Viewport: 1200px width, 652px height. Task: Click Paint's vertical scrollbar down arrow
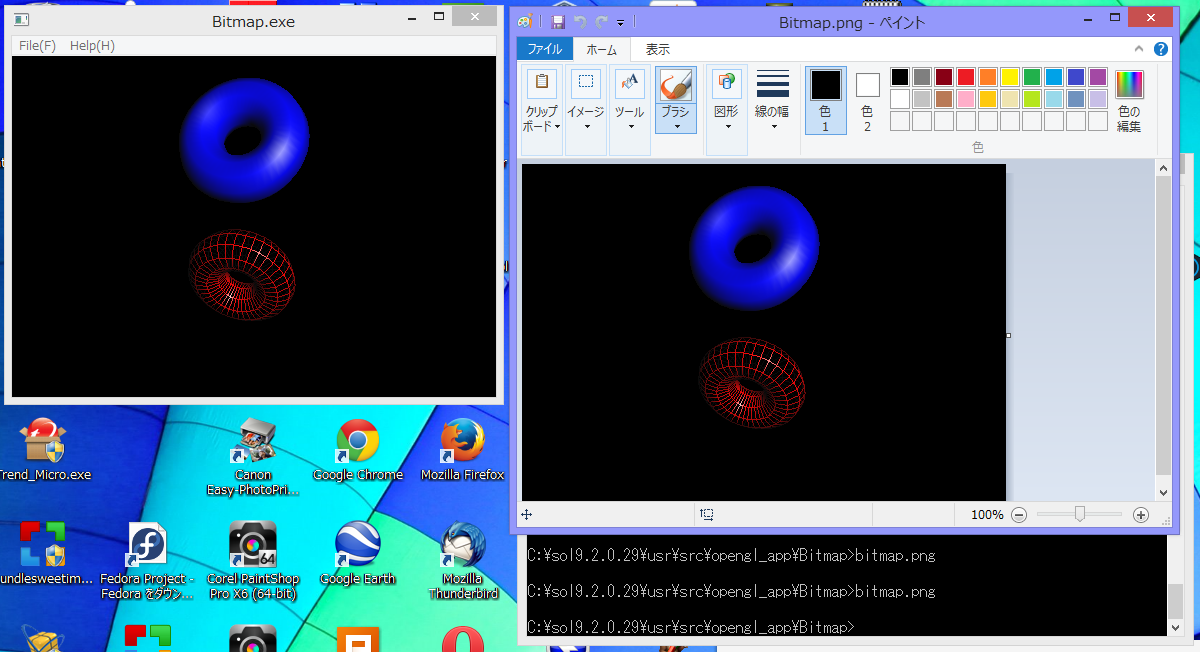[x=1162, y=492]
